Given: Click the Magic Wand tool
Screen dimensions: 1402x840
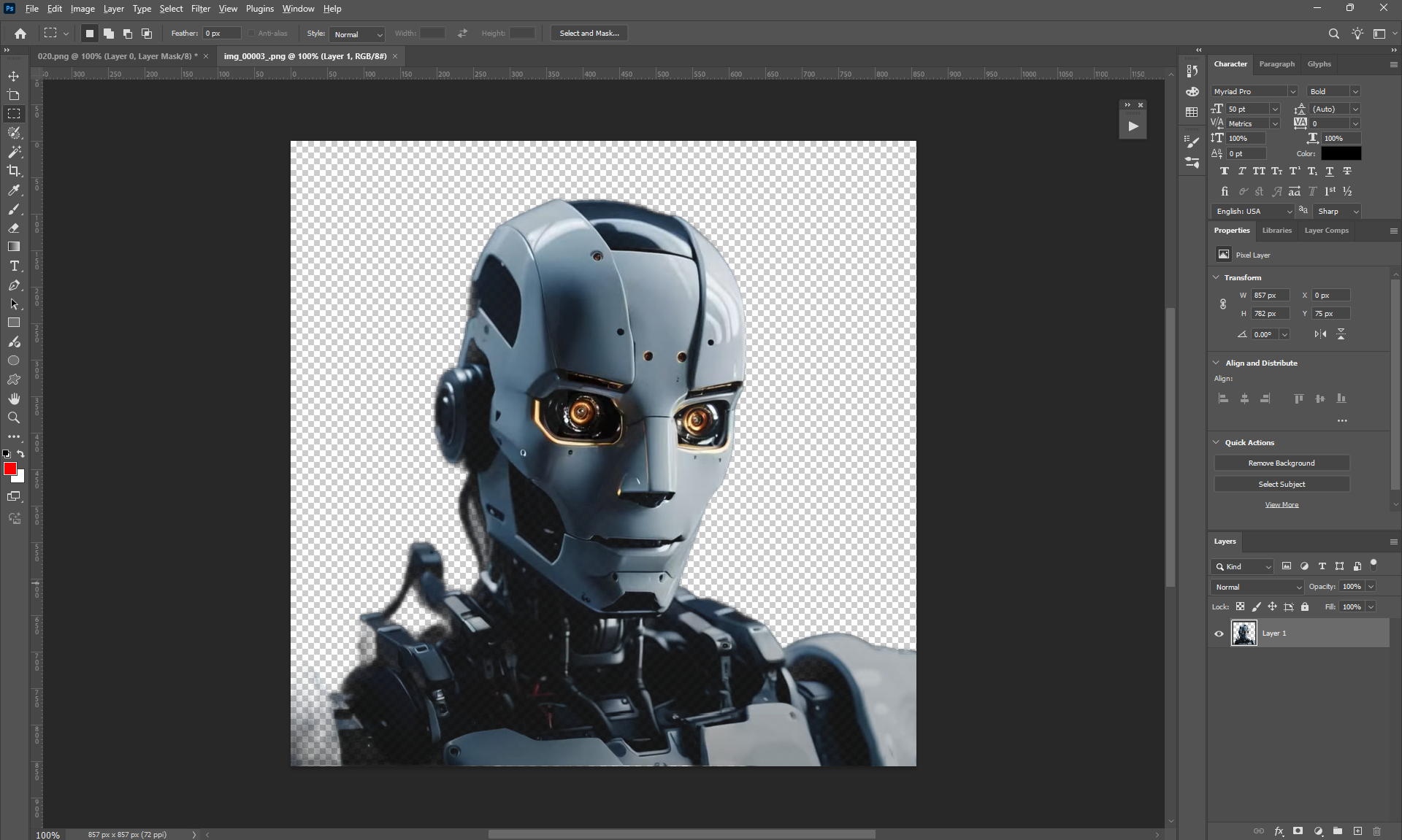Looking at the screenshot, I should [x=14, y=152].
